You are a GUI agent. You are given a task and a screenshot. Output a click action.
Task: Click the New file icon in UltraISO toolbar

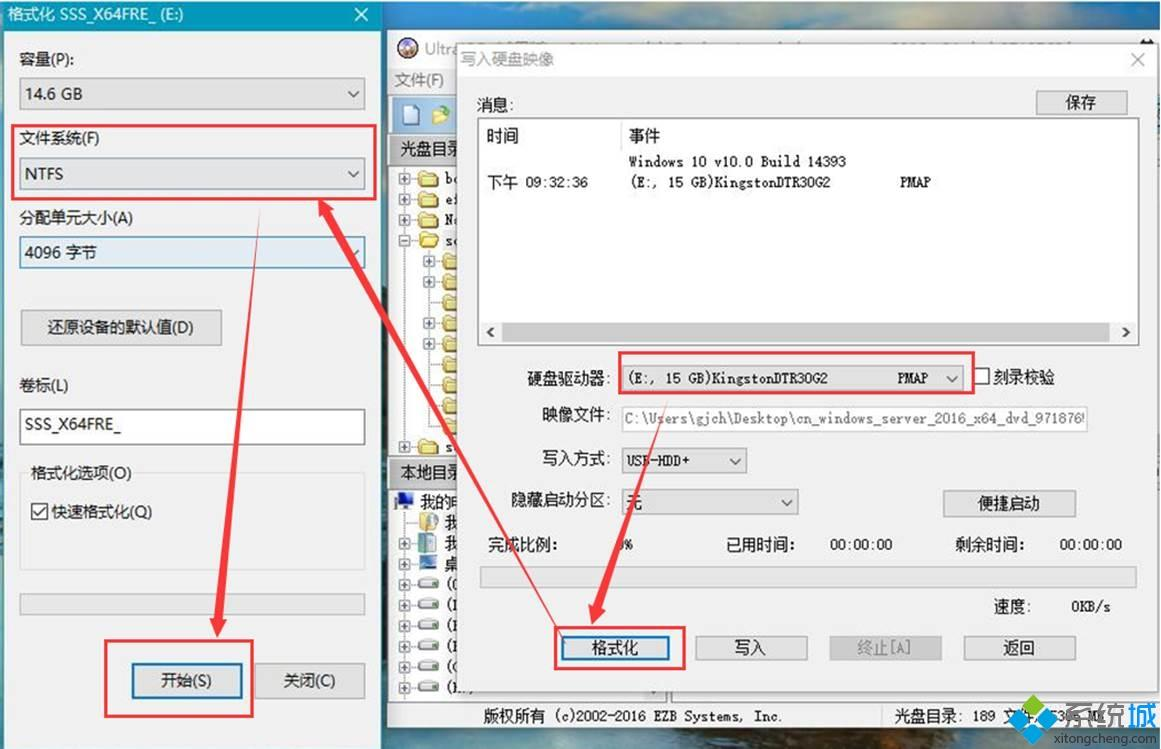pyautogui.click(x=411, y=114)
